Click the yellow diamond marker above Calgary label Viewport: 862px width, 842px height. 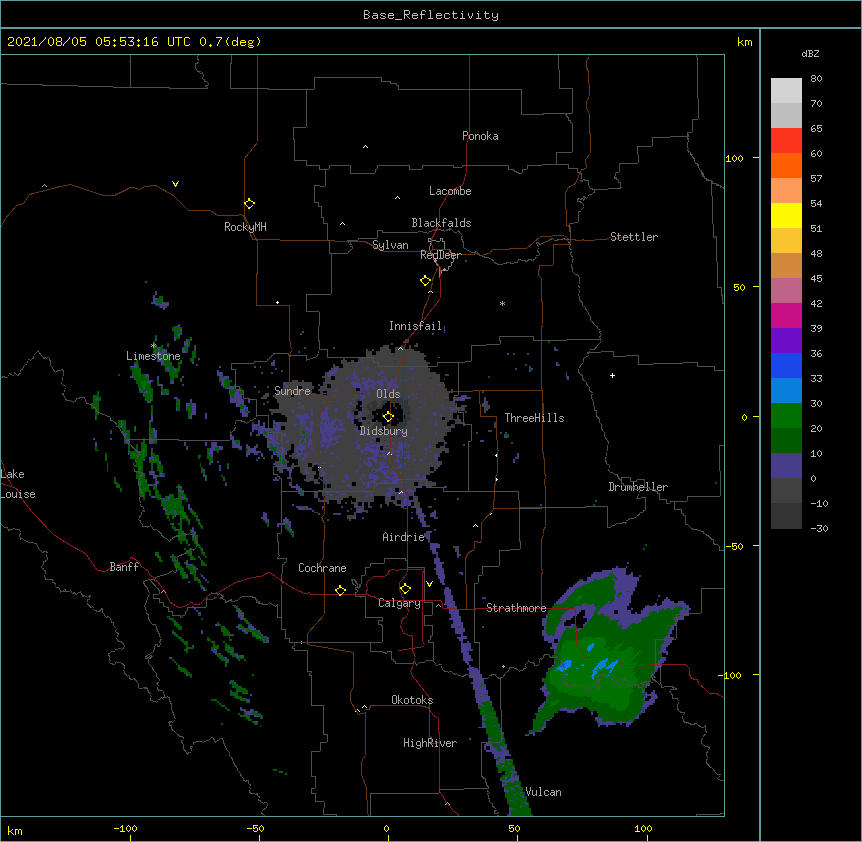pyautogui.click(x=405, y=589)
